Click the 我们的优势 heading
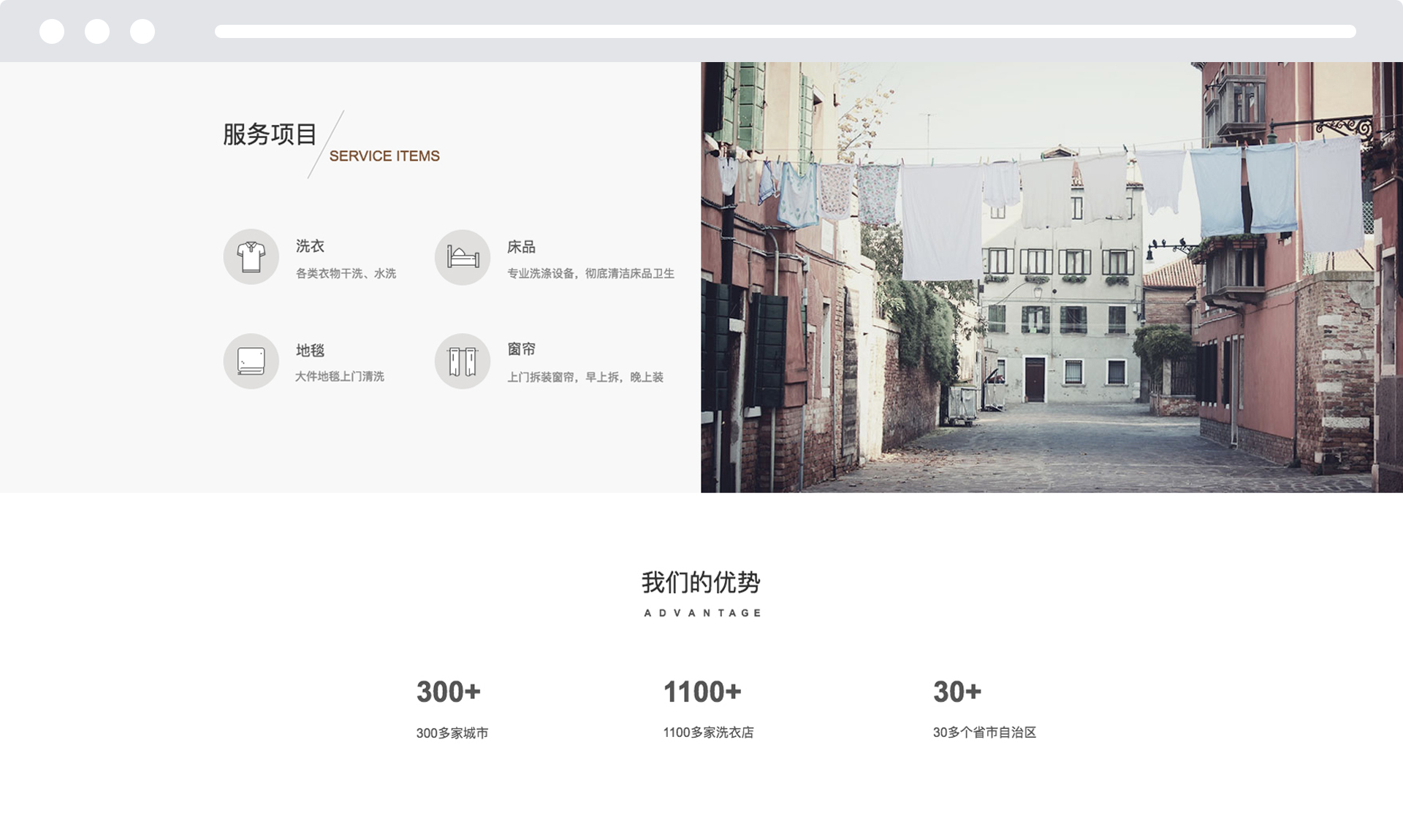The image size is (1403, 840). [701, 582]
